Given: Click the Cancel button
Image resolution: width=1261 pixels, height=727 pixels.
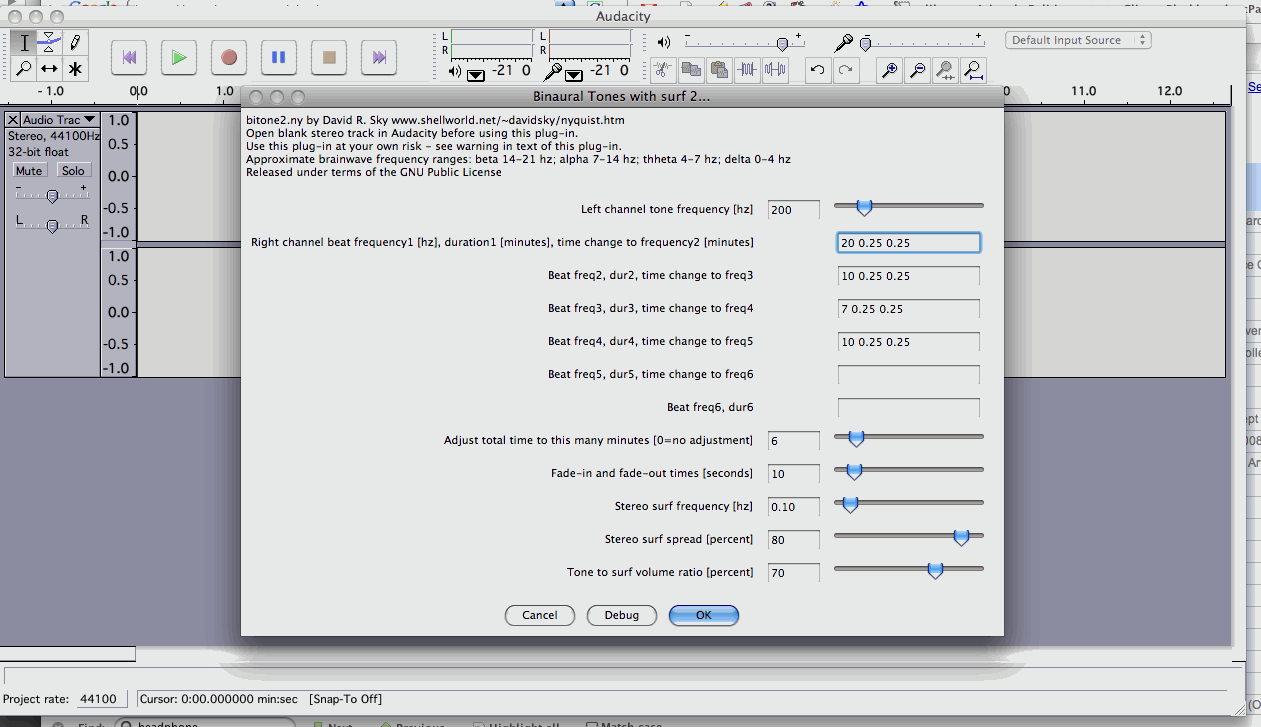Looking at the screenshot, I should click(x=540, y=615).
